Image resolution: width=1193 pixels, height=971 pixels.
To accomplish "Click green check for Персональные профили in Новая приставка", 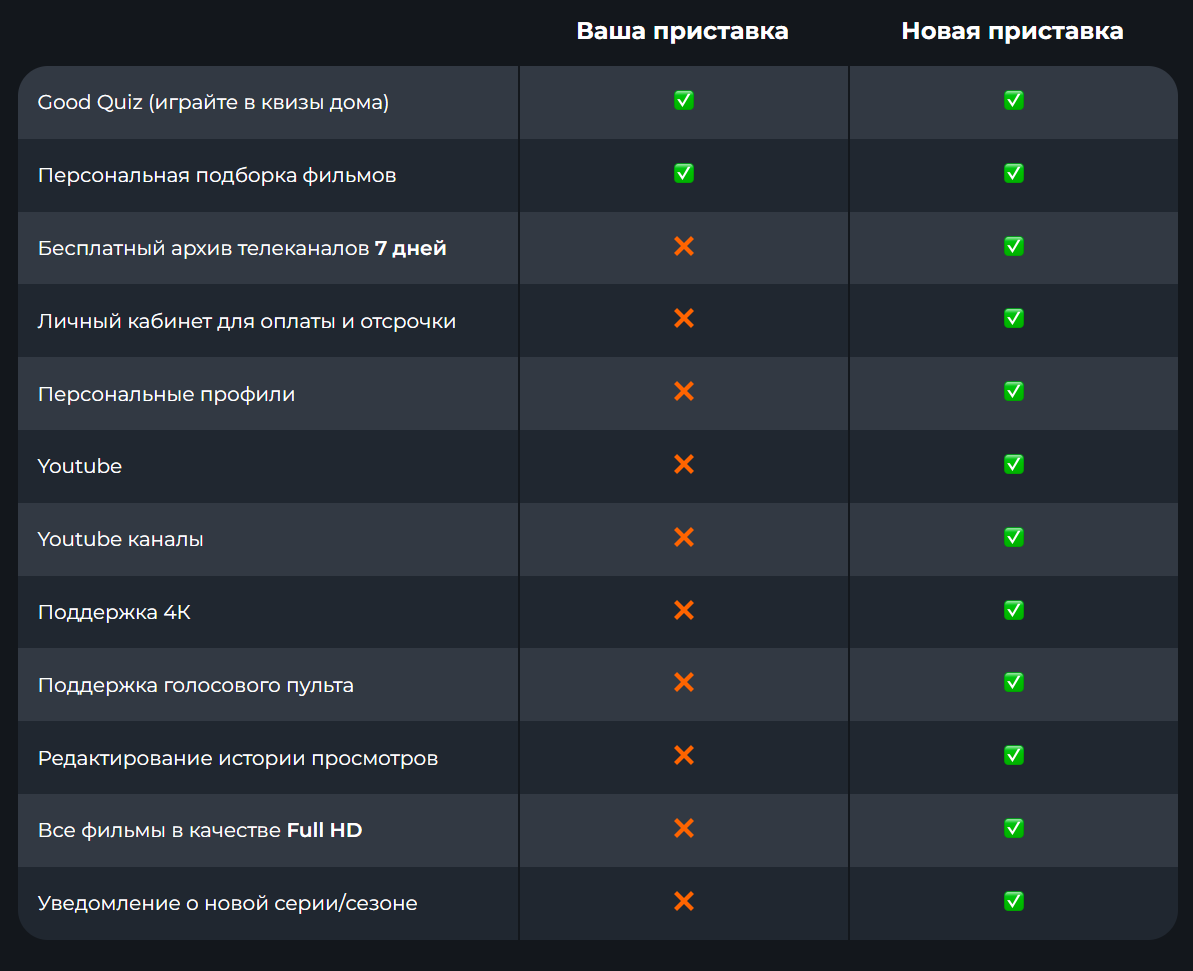I will coord(1013,391).
